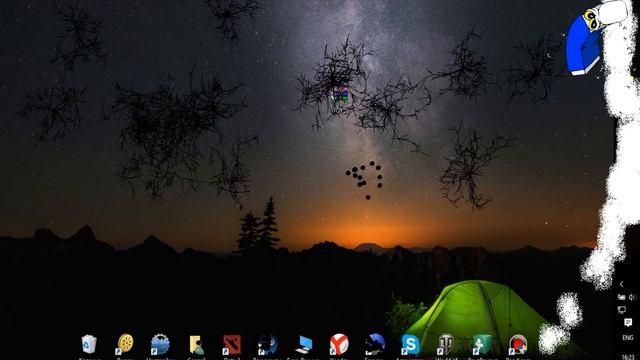The width and height of the screenshot is (640, 360).
Task: Open the blue globe with silhouette shortcut
Action: point(375,344)
